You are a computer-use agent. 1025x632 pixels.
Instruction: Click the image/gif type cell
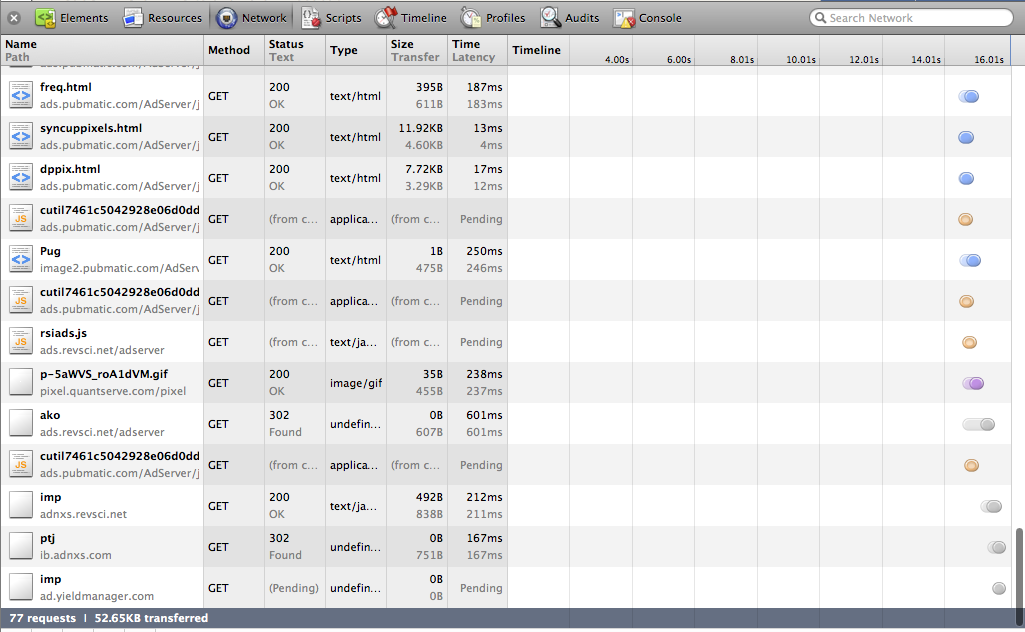[356, 383]
